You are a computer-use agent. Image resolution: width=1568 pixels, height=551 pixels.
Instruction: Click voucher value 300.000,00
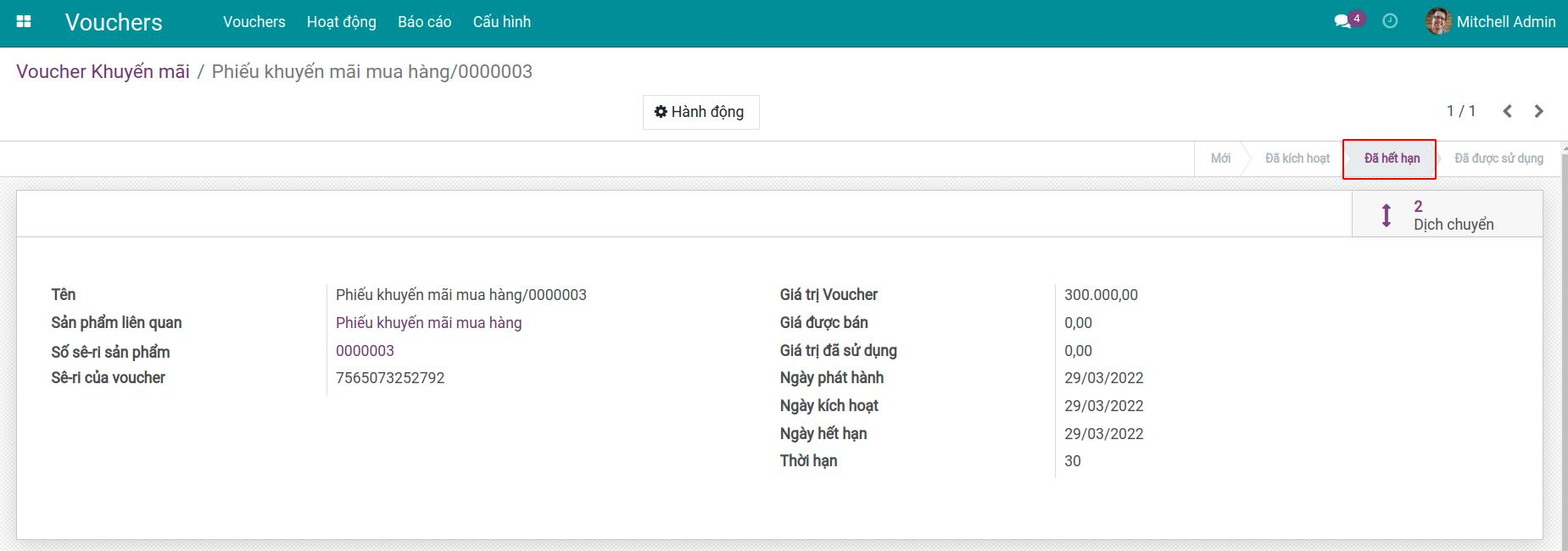pos(1101,295)
